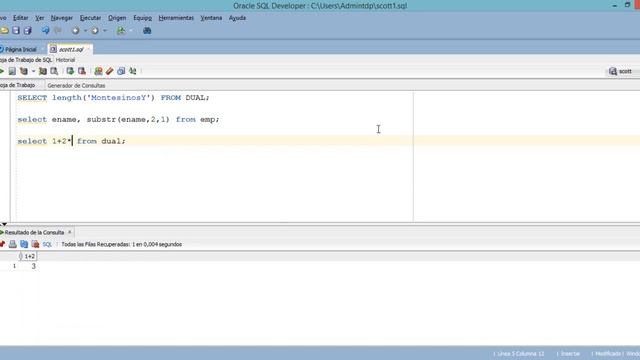Click the SQL link in the result toolbar
Image resolution: width=640 pixels, height=360 pixels.
(47, 244)
